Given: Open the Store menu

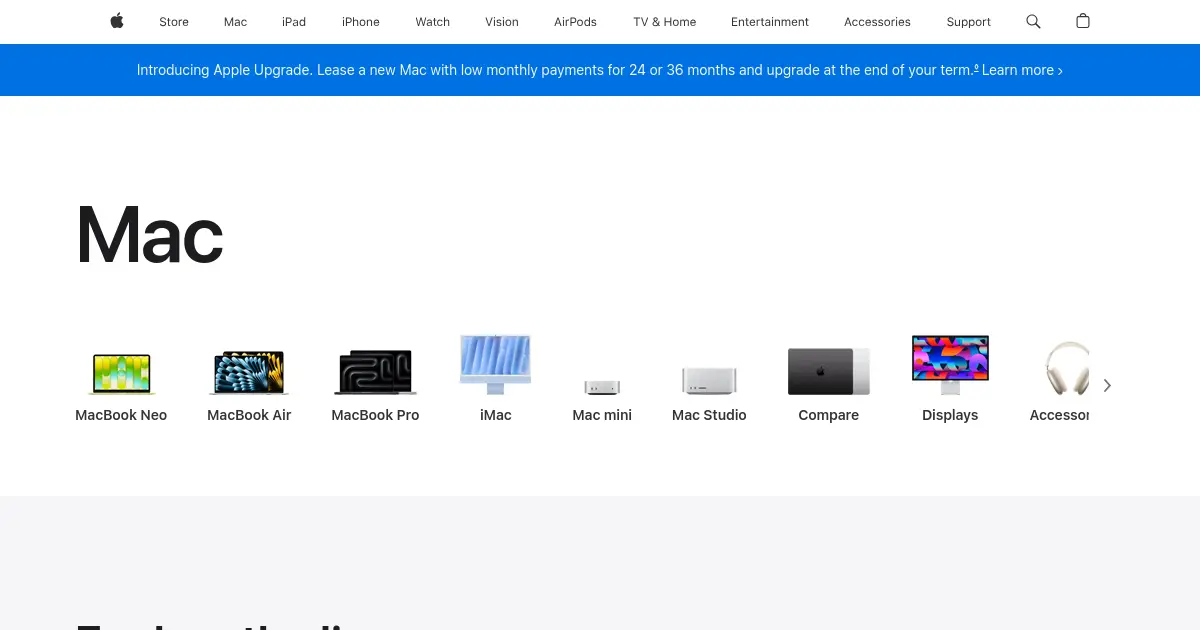Looking at the screenshot, I should 174,22.
